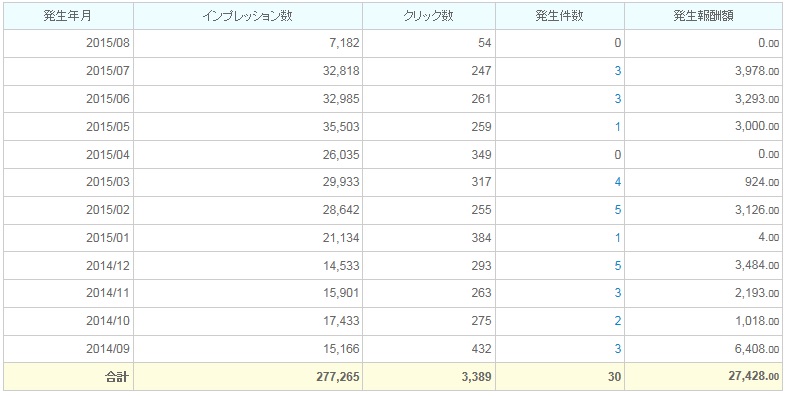This screenshot has width=786, height=396.
Task: Click the reward amount 2,193.00
Action: click(757, 293)
